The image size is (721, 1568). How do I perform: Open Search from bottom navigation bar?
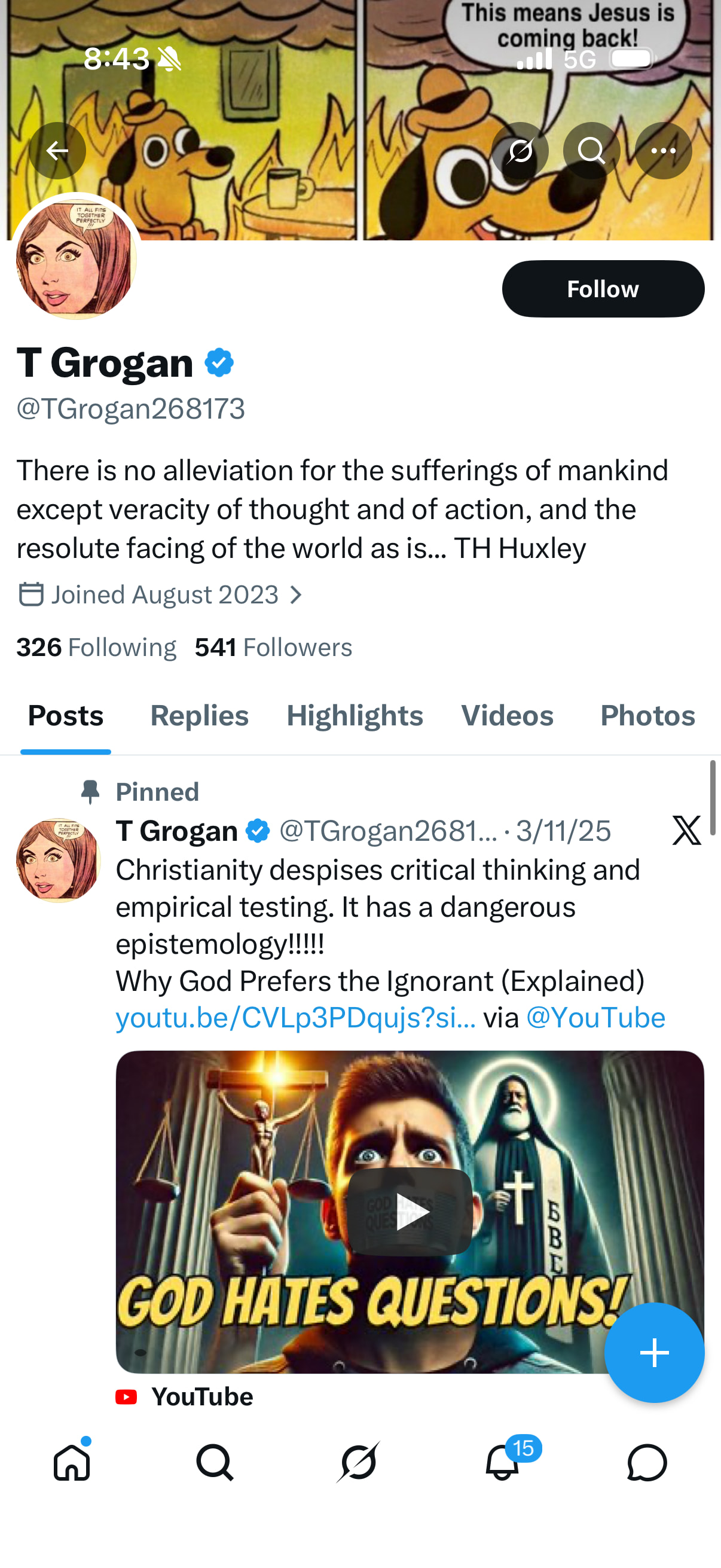click(x=215, y=1462)
